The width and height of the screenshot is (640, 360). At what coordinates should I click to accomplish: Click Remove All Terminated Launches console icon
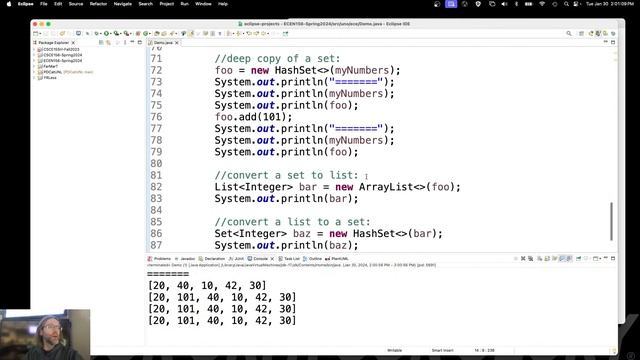point(531,259)
